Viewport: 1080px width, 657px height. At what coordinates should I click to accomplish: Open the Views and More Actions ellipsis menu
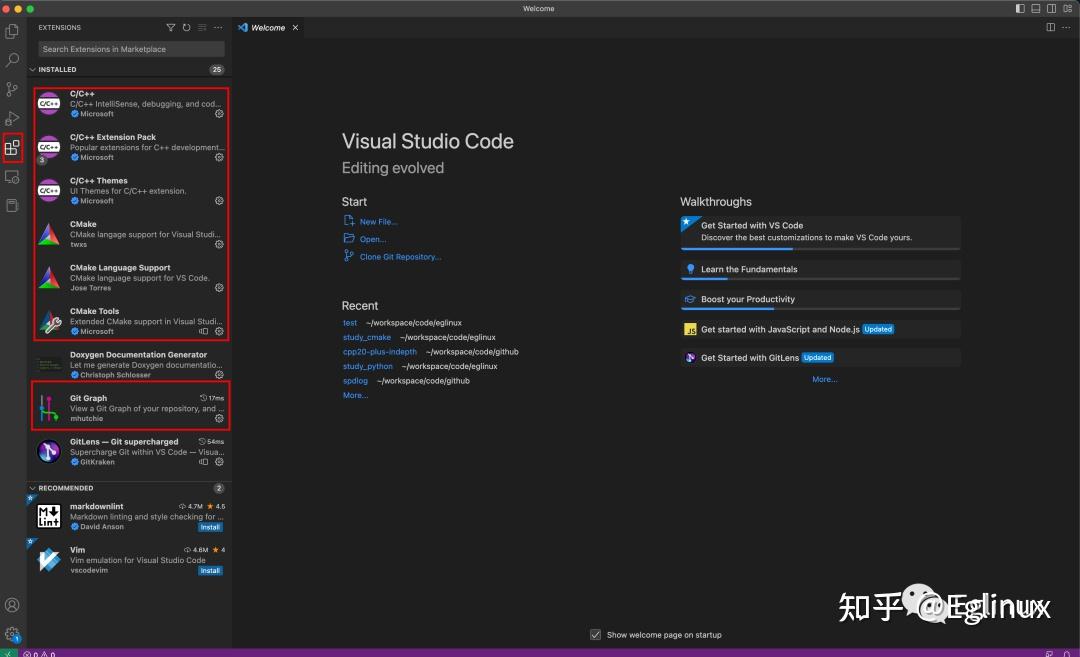218,27
